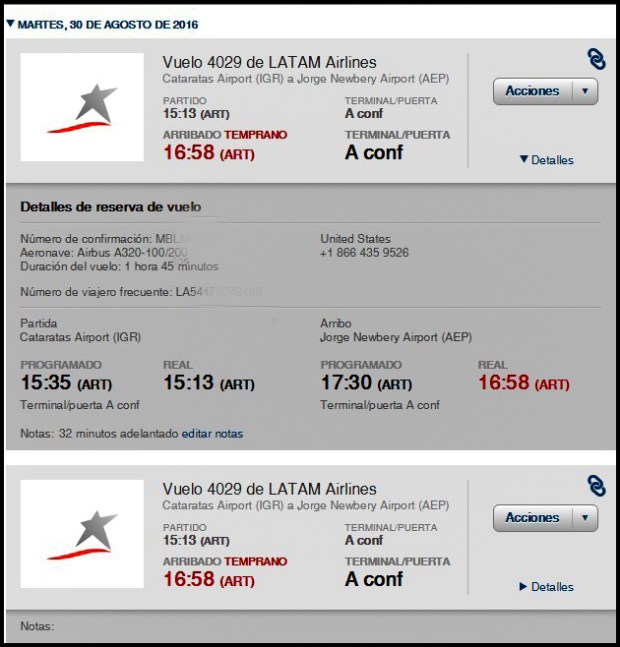Open the first Acciones button
Screen dimensions: 620x647
click(533, 91)
